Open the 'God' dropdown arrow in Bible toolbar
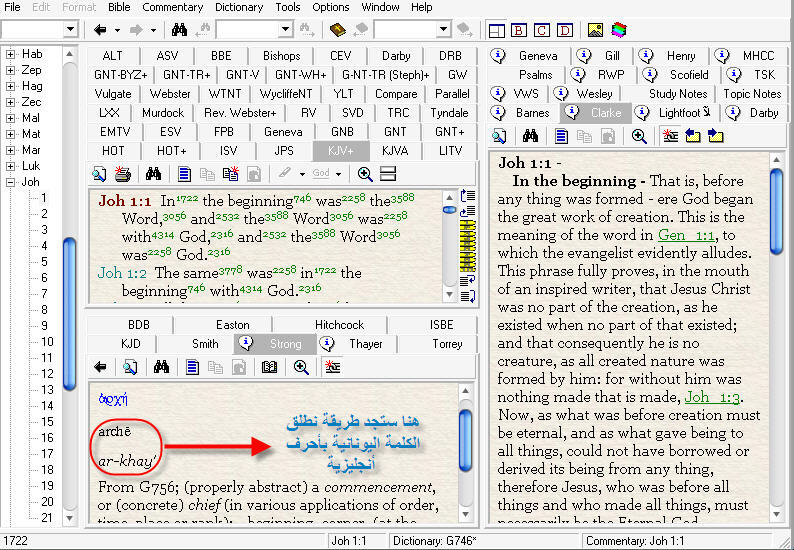Image resolution: width=794 pixels, height=550 pixels. pyautogui.click(x=338, y=174)
